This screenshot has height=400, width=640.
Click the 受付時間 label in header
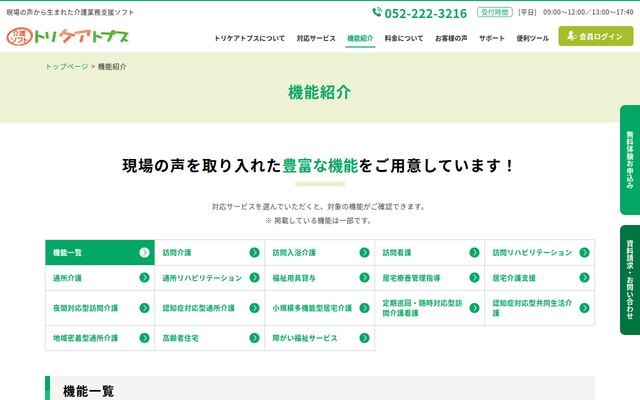point(495,12)
